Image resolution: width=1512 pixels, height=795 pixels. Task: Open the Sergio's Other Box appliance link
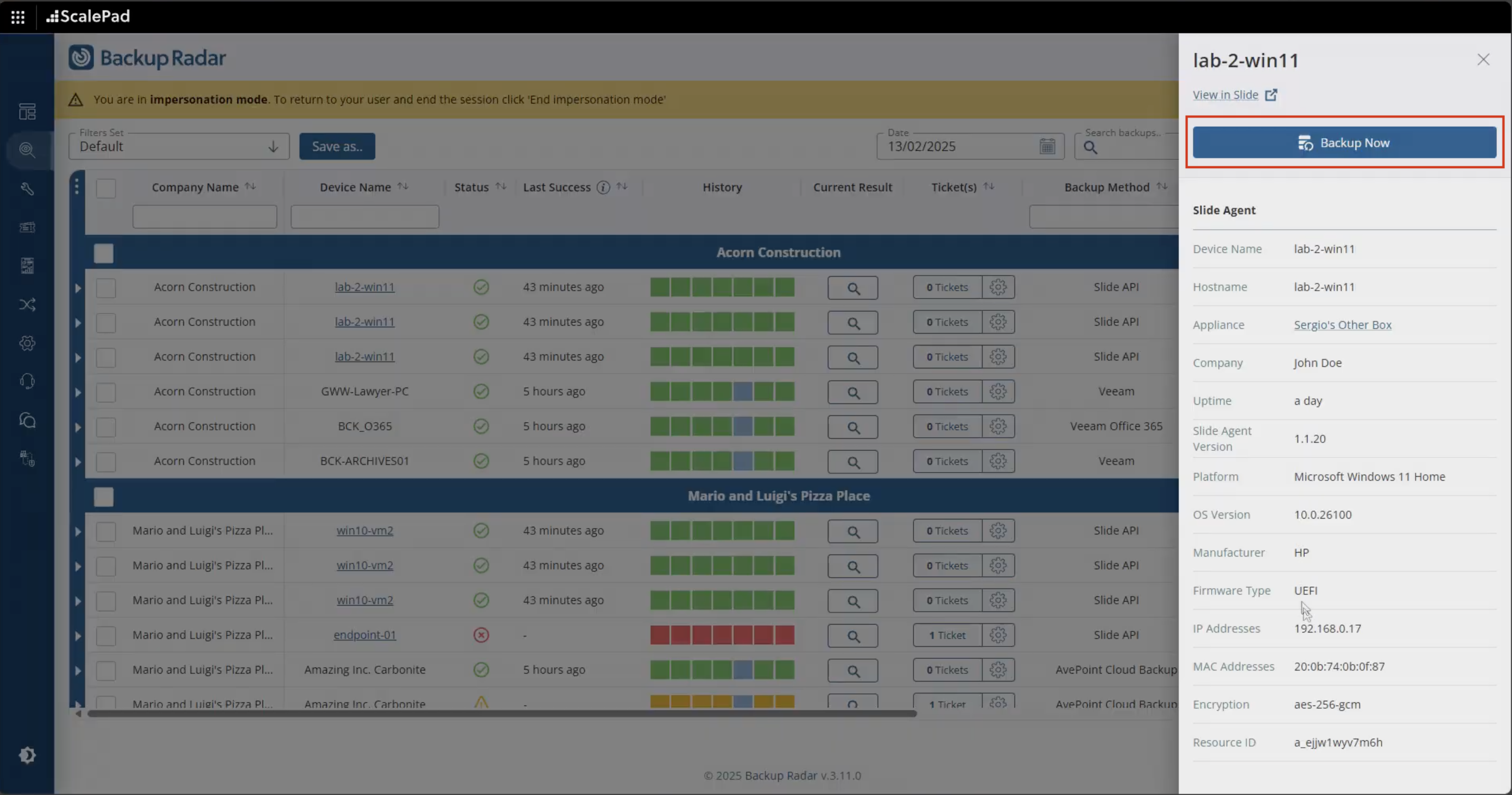click(x=1342, y=325)
